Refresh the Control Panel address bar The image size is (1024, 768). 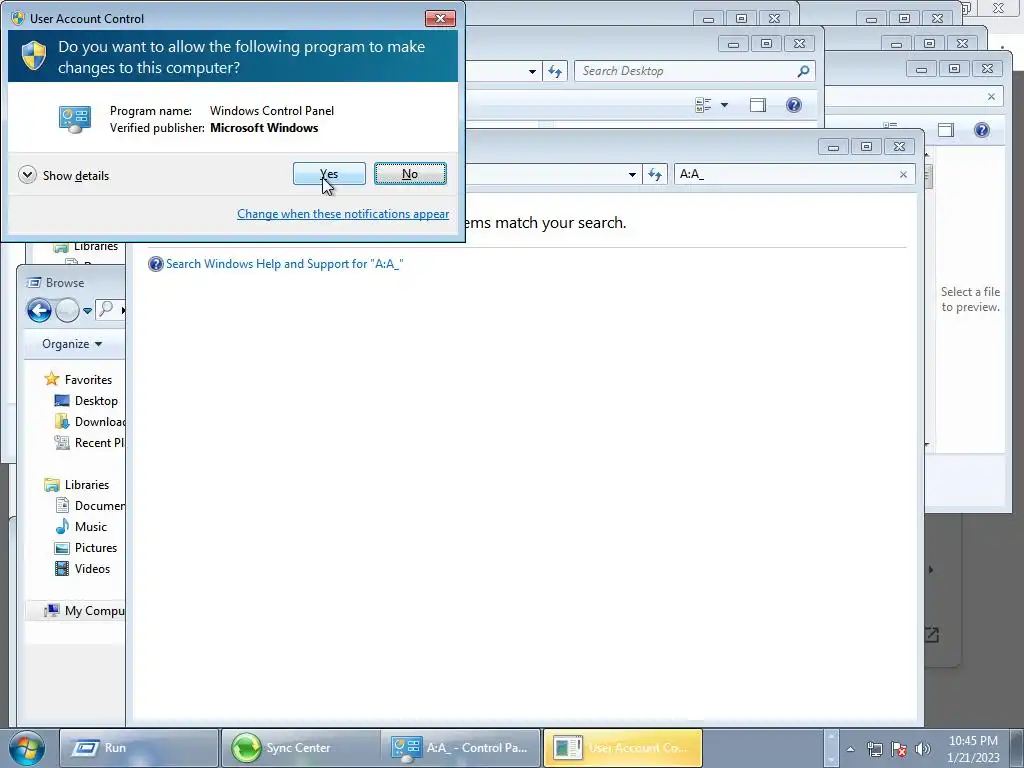[655, 174]
